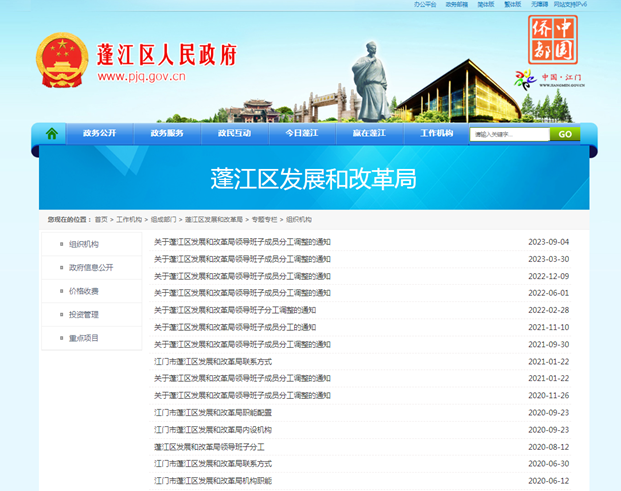
Task: Open 政府信息公开 in the left sidebar
Action: point(91,267)
